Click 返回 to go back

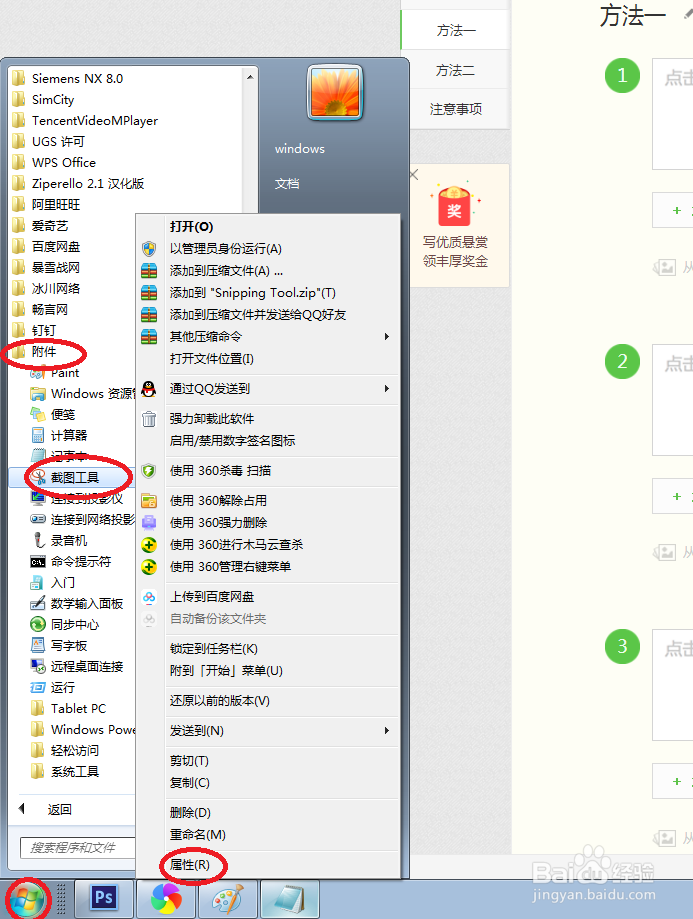pos(59,809)
